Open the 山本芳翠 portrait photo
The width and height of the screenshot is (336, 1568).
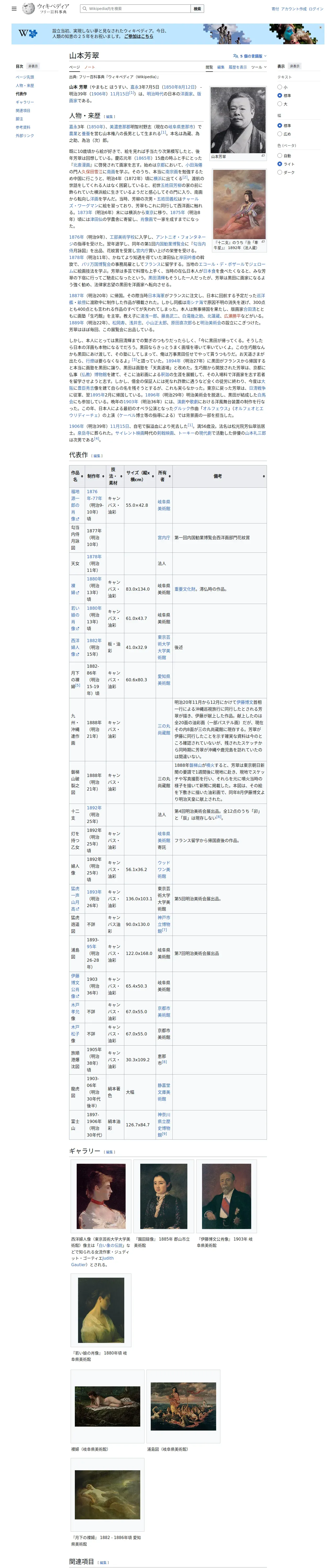click(x=238, y=120)
